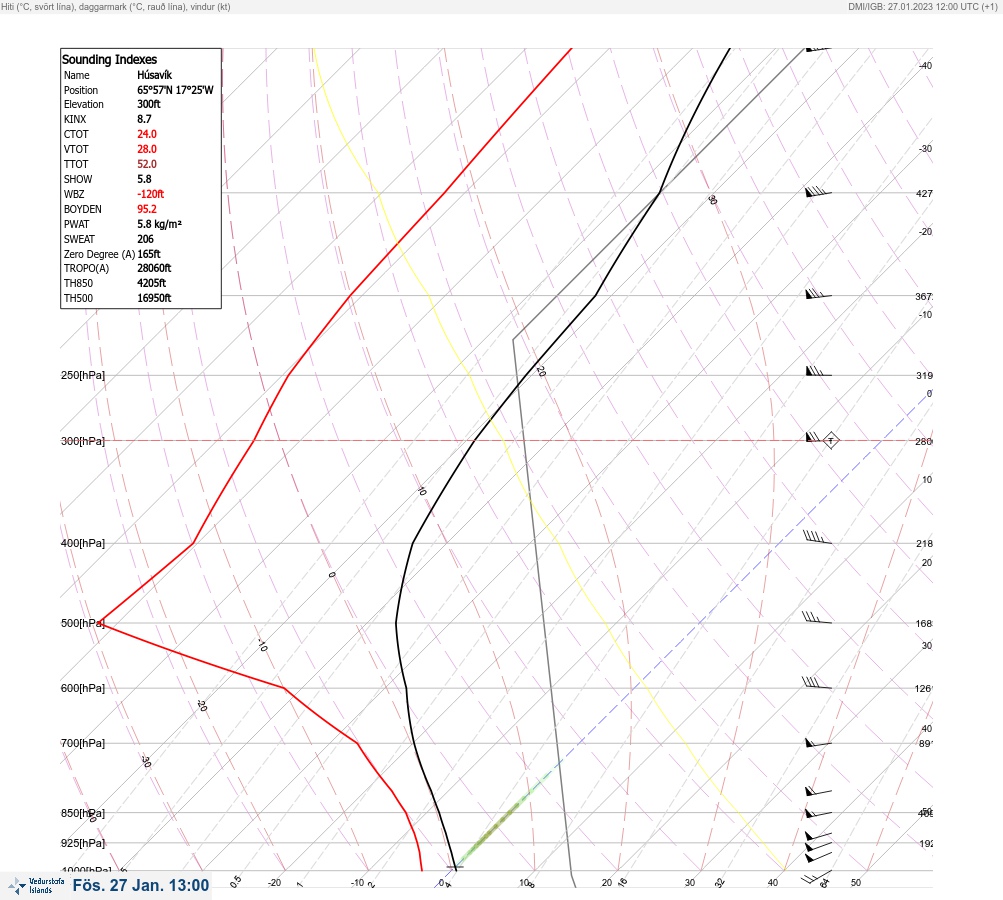Select the wind barb beside the 427 label
1003x900 pixels.
(818, 191)
